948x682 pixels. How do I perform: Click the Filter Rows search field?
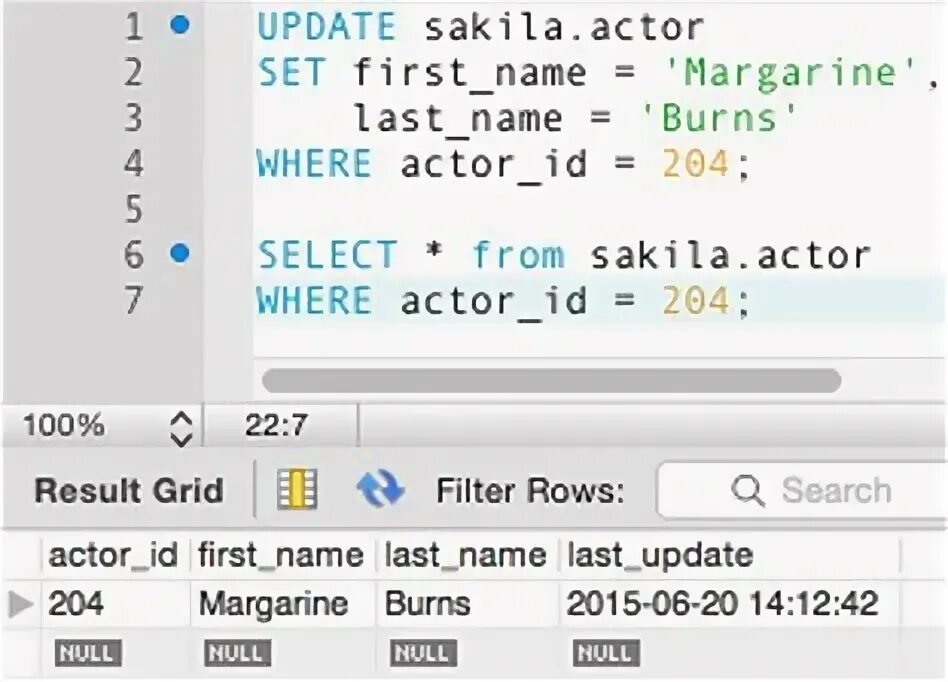point(803,490)
